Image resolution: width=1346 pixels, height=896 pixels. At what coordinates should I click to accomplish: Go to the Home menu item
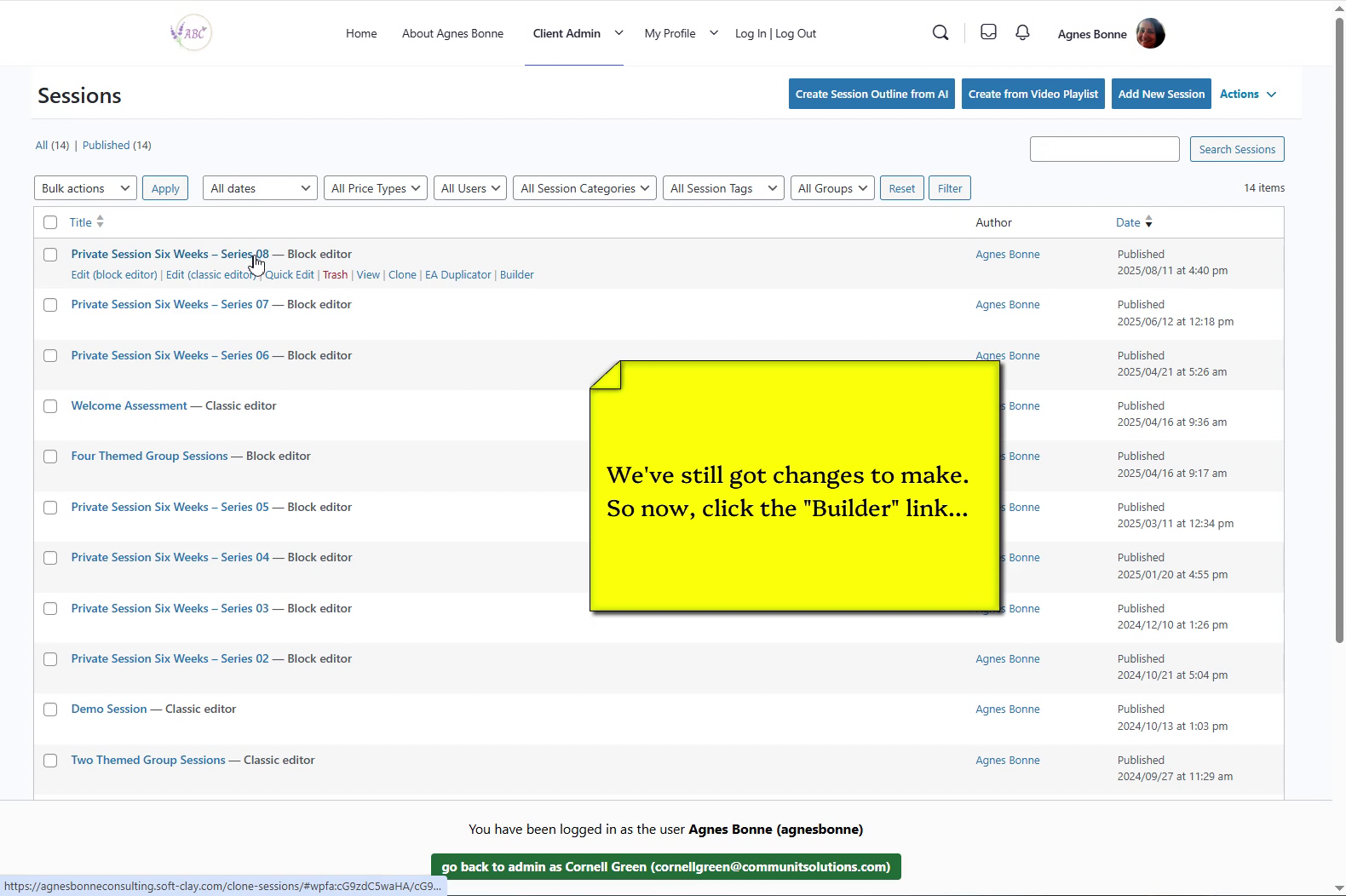(361, 33)
